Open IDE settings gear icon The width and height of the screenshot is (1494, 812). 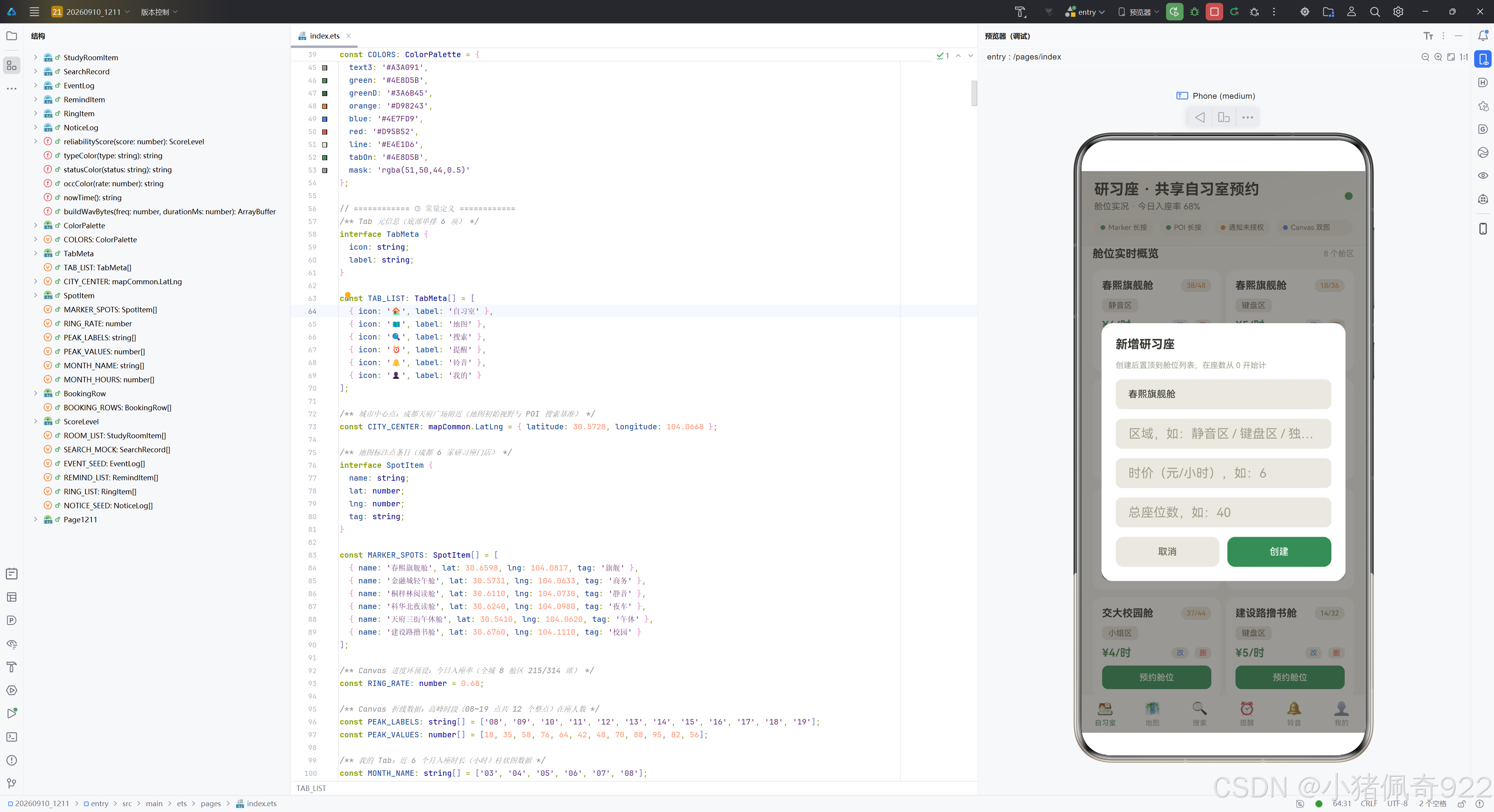[1398, 12]
